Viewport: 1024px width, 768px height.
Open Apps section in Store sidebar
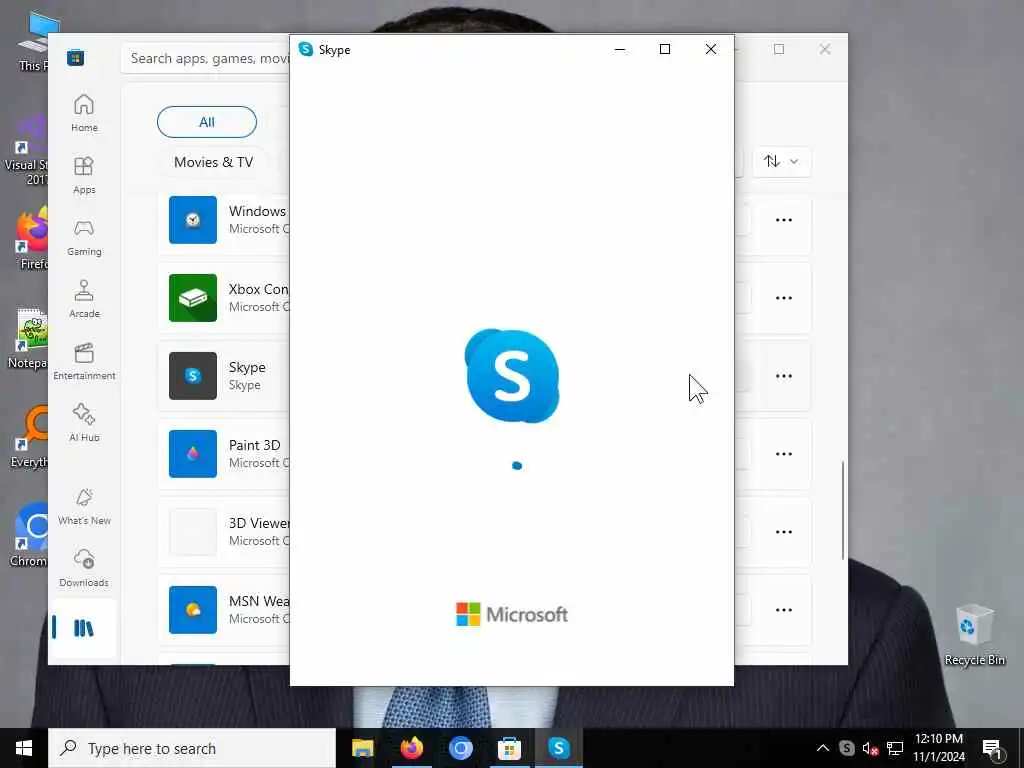pos(84,175)
